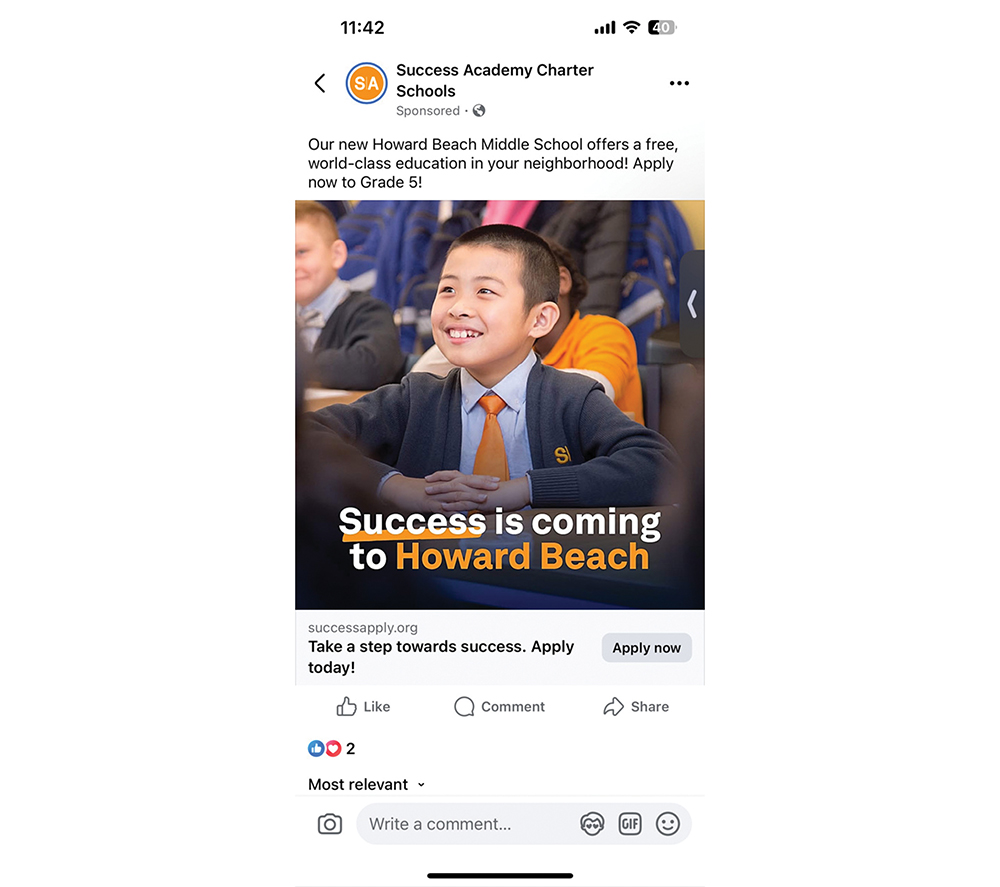Open Success Academy Charter Schools page name
Screen dimensions: 1000x887
point(495,80)
